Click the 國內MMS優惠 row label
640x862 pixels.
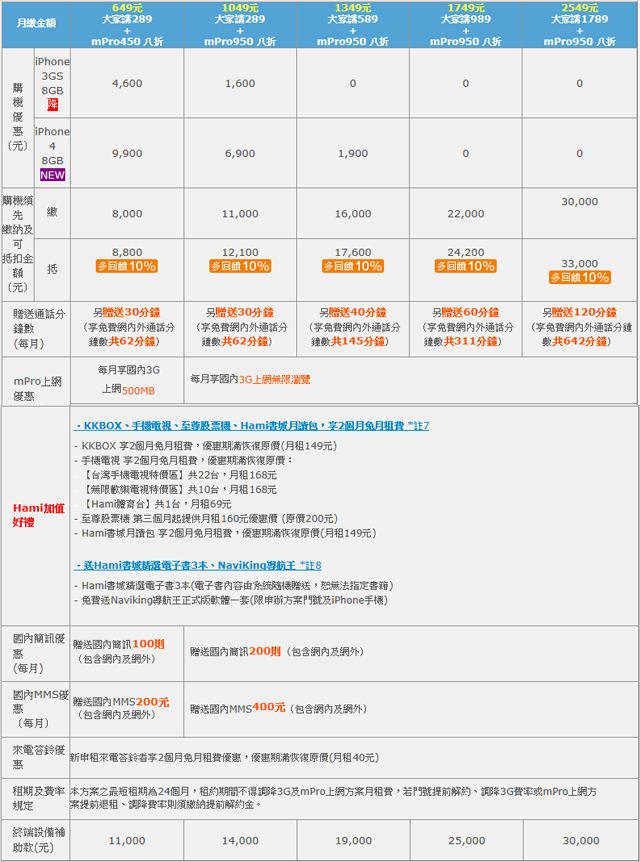tap(41, 709)
